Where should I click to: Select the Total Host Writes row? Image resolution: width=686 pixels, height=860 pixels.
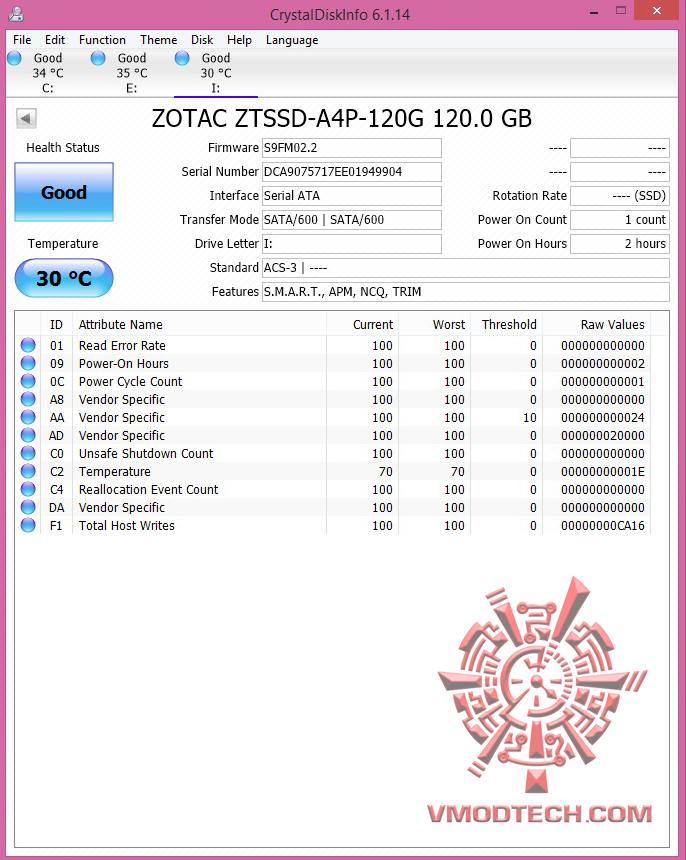[x=333, y=525]
